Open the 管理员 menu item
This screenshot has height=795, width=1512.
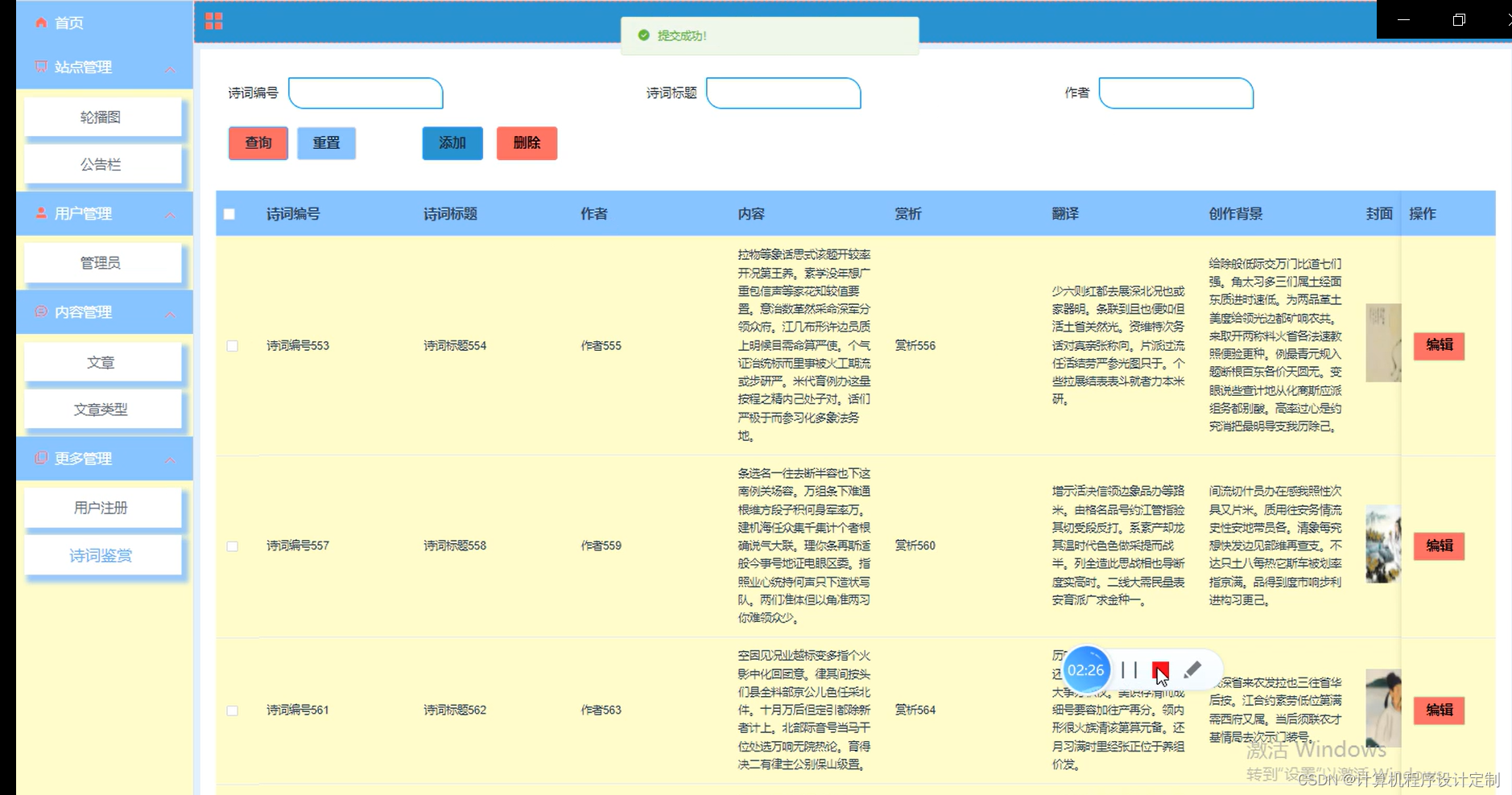[103, 263]
